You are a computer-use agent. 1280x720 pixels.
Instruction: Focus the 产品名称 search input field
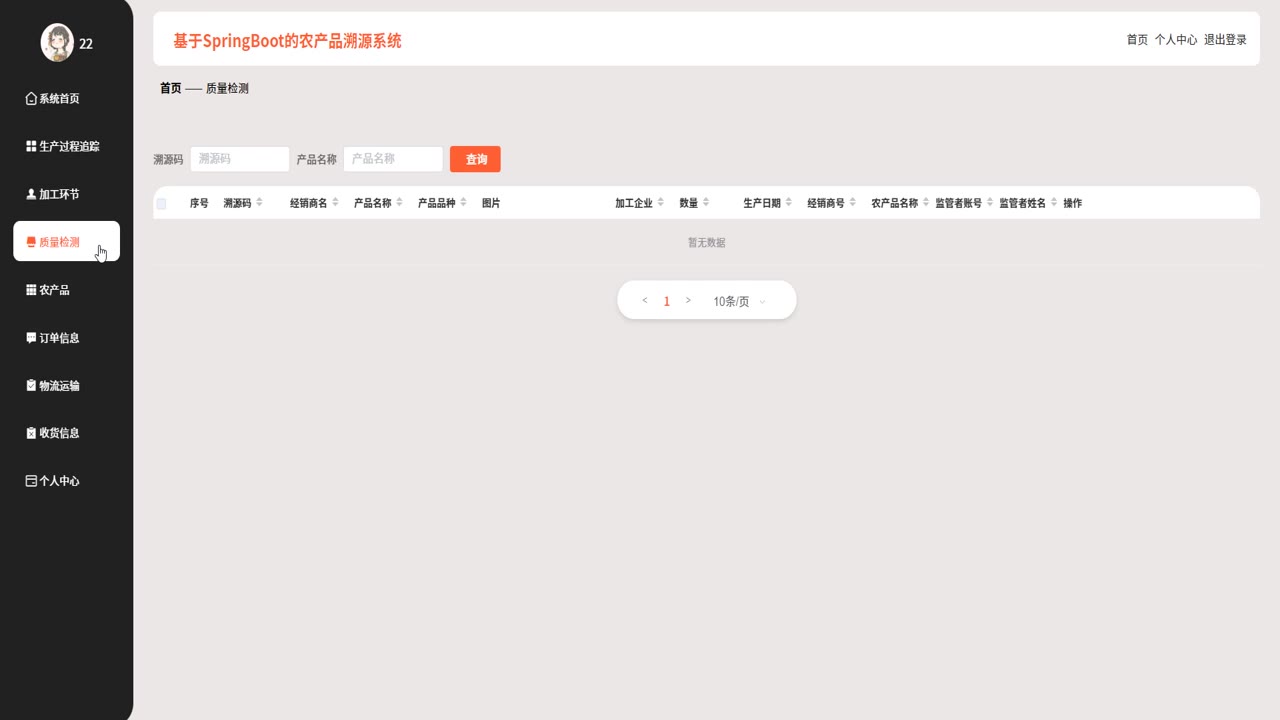[393, 159]
